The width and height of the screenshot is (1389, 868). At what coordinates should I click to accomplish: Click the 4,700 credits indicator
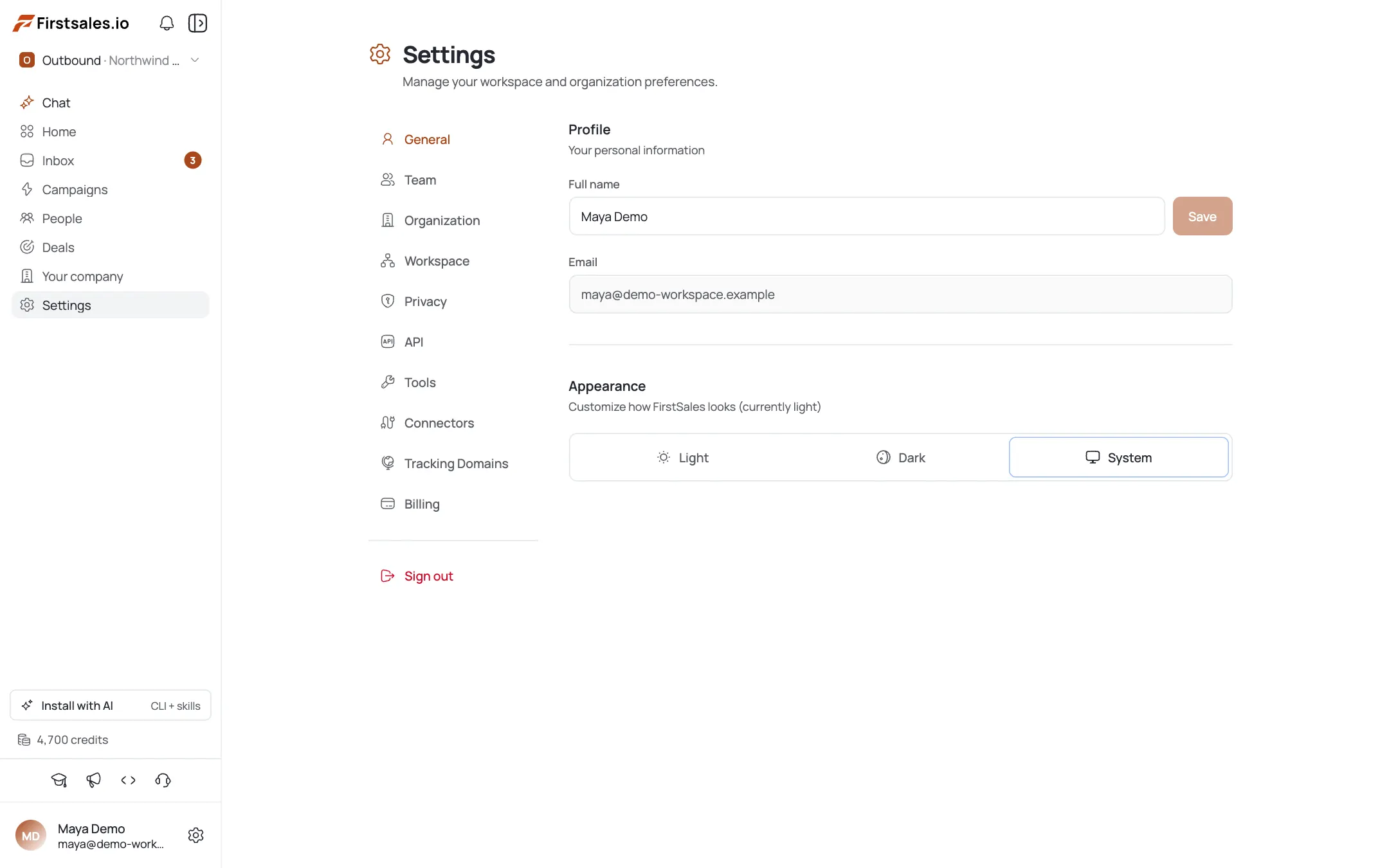pos(63,740)
